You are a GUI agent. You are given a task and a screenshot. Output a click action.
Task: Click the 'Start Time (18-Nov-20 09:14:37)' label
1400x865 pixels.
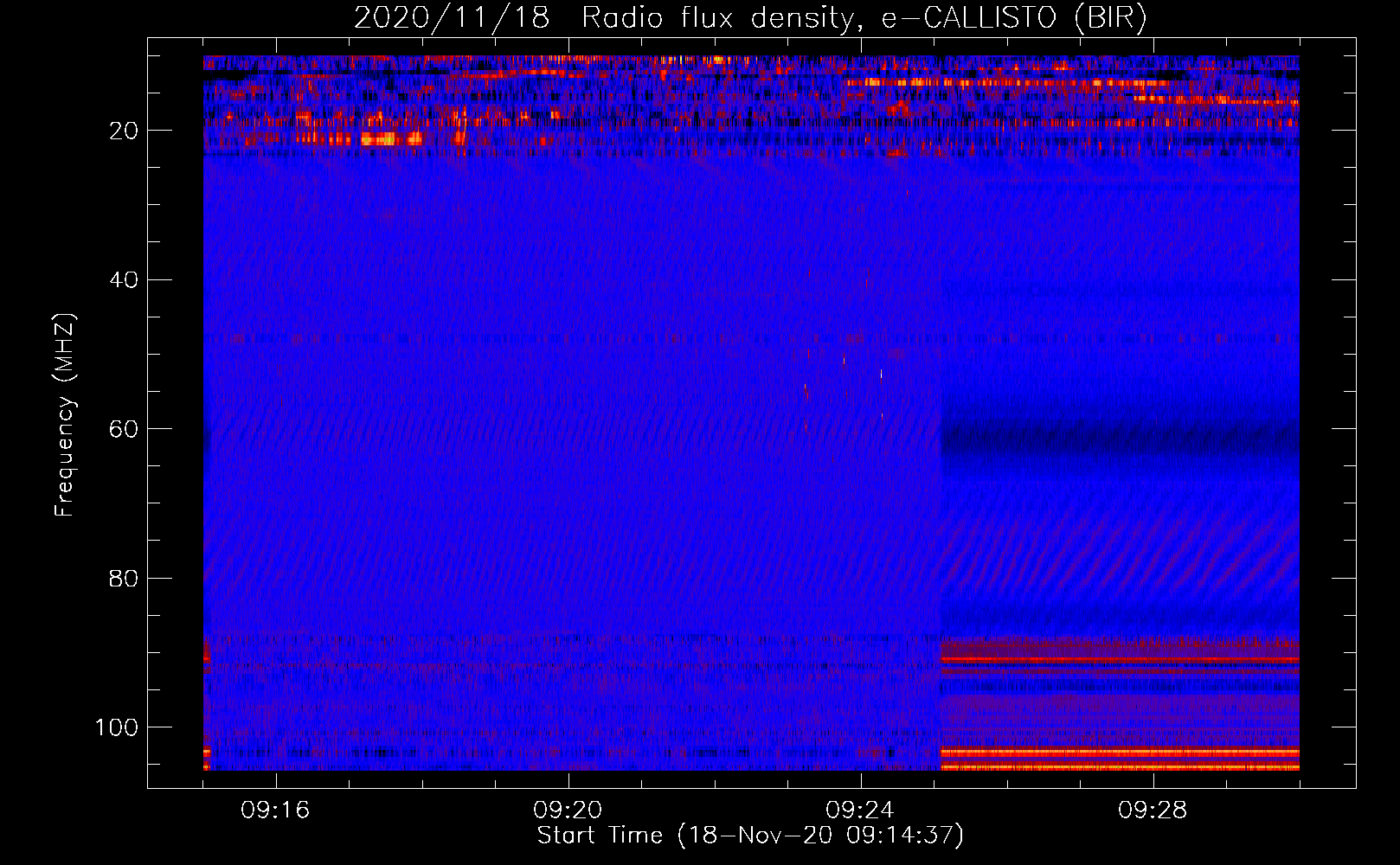click(x=750, y=836)
